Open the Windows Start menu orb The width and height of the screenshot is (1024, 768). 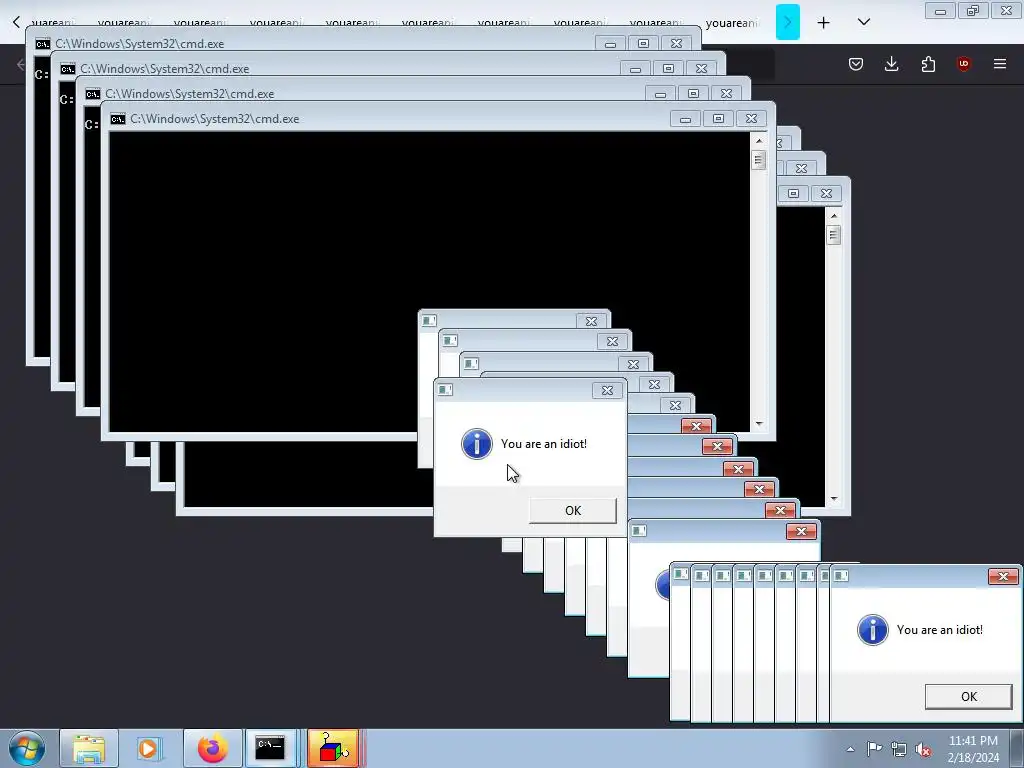pyautogui.click(x=27, y=748)
